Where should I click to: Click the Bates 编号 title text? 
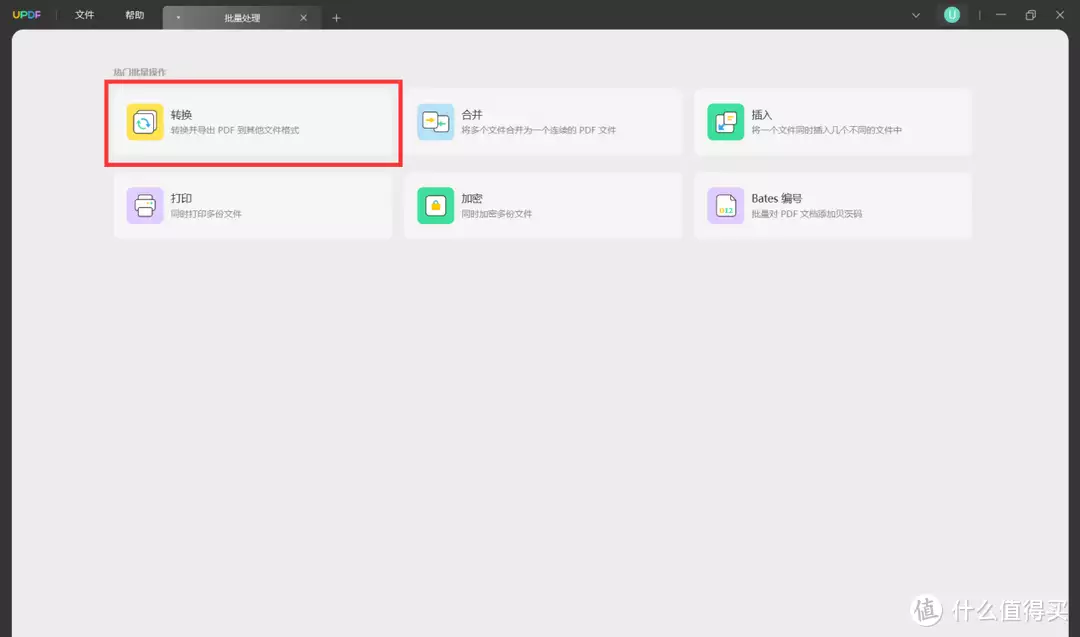pos(777,198)
